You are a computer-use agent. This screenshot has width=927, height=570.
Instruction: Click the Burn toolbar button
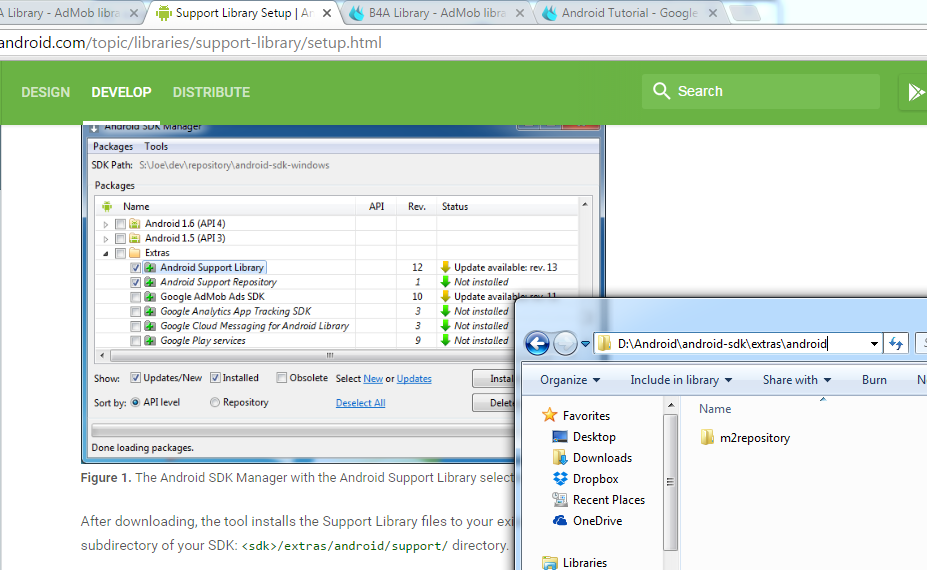[x=874, y=380]
